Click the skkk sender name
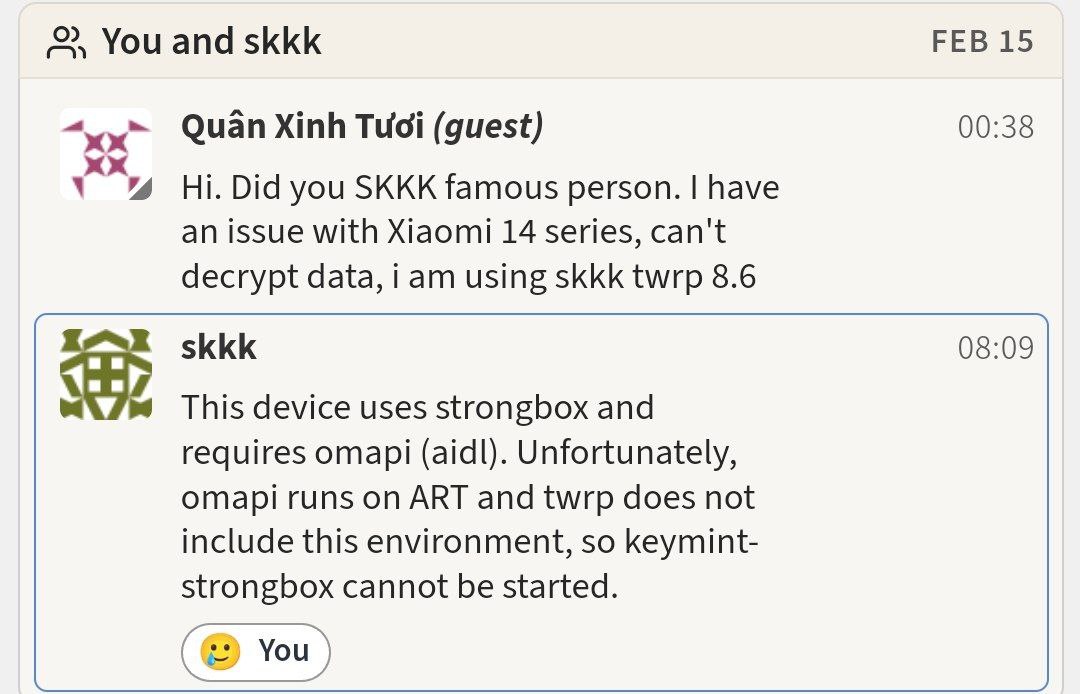This screenshot has width=1080, height=694. pos(218,347)
